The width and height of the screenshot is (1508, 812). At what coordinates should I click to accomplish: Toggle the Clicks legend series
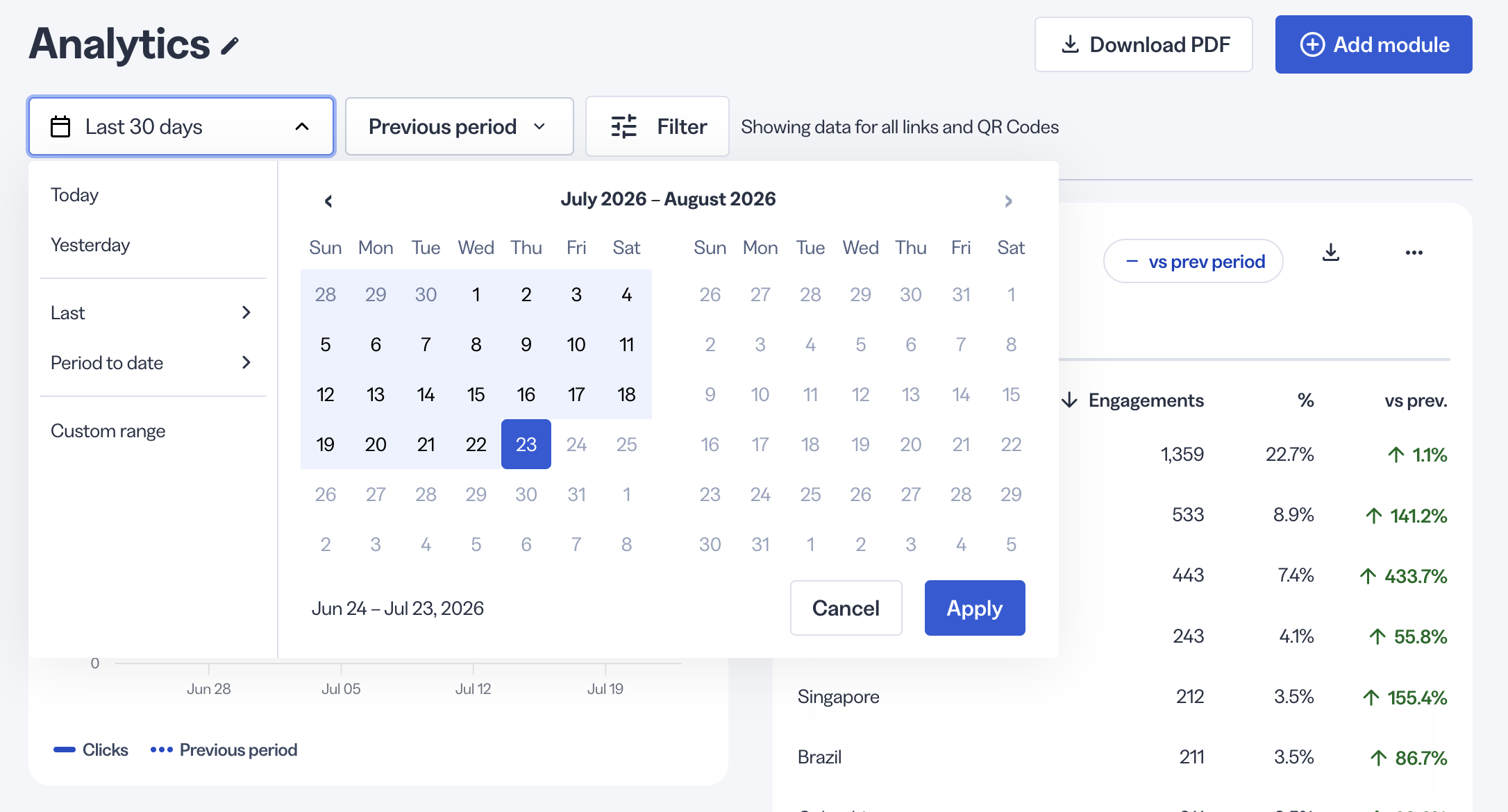91,750
